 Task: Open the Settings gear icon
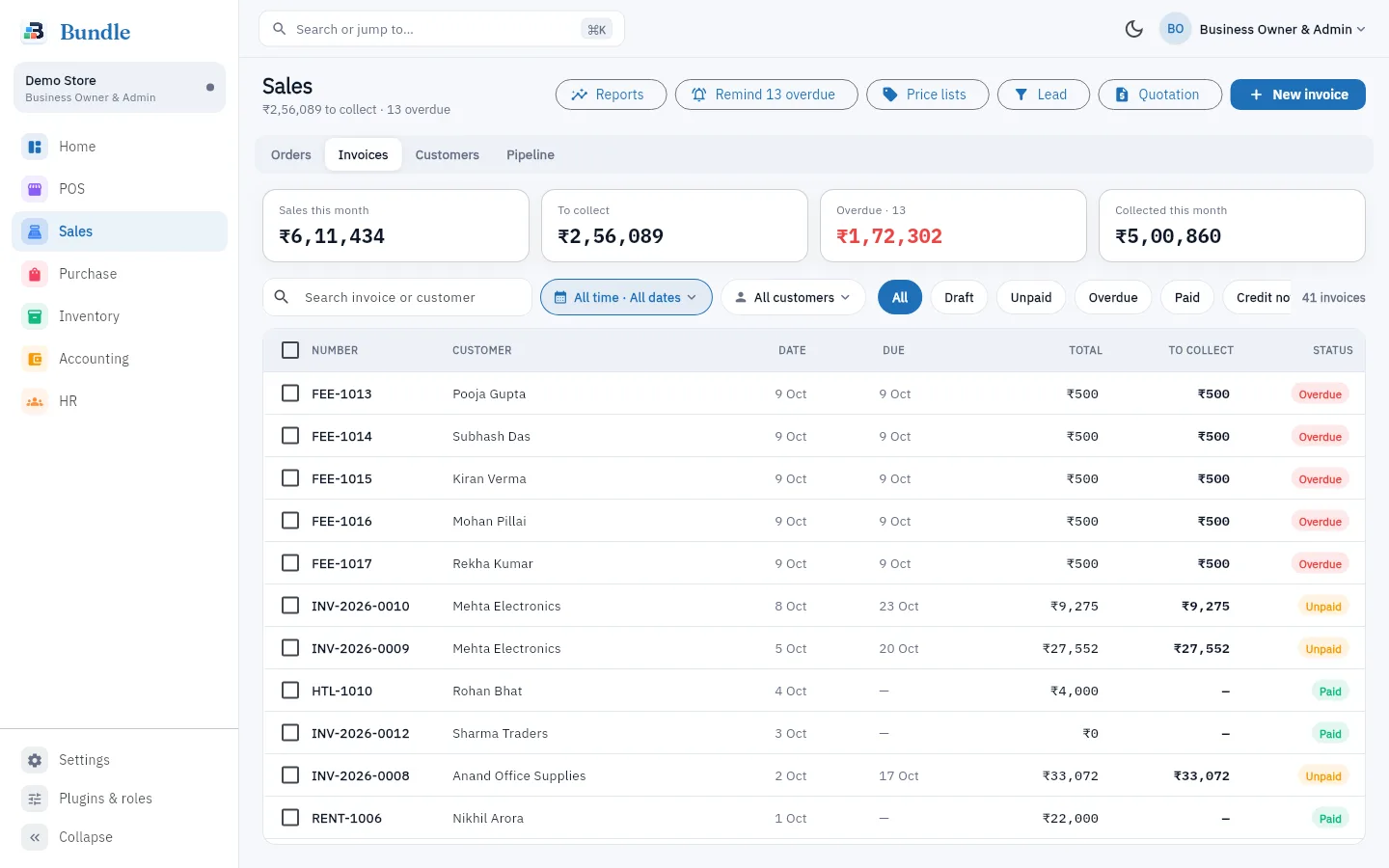pyautogui.click(x=35, y=760)
